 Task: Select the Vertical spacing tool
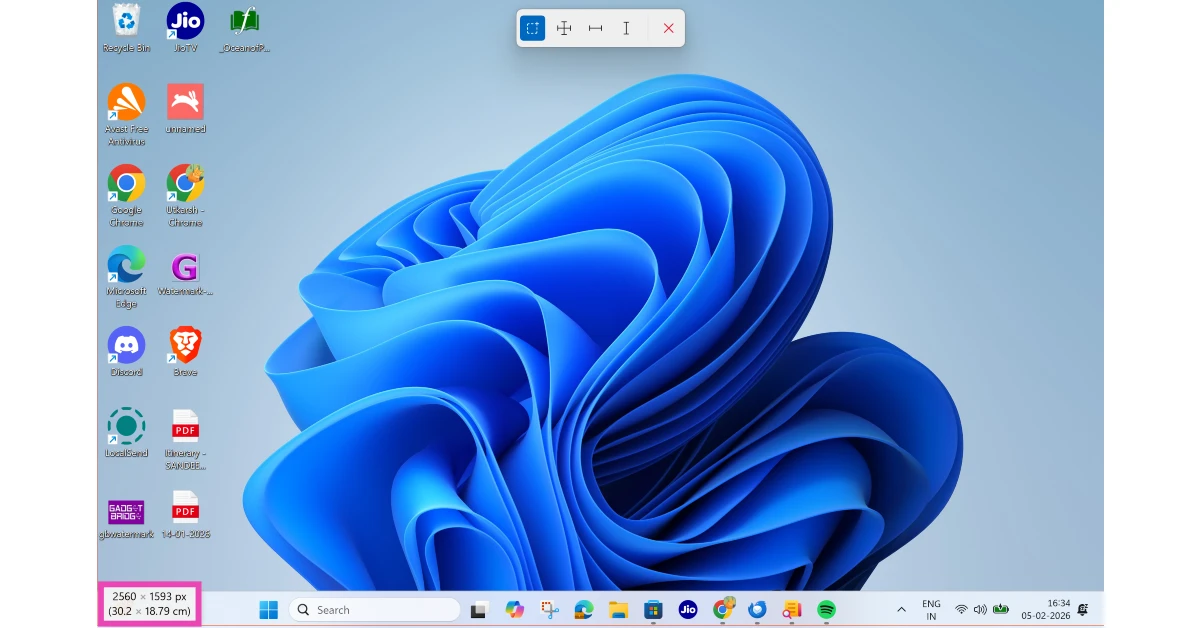click(626, 28)
